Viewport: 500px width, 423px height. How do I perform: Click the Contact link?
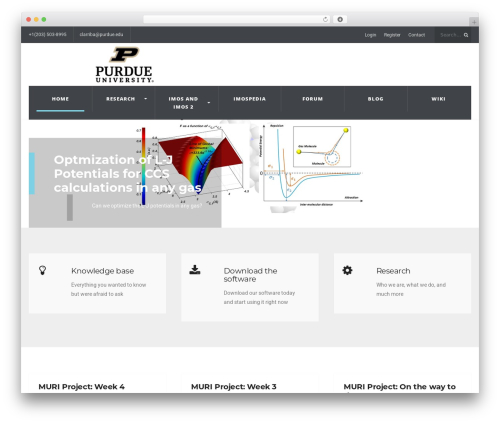[x=417, y=35]
